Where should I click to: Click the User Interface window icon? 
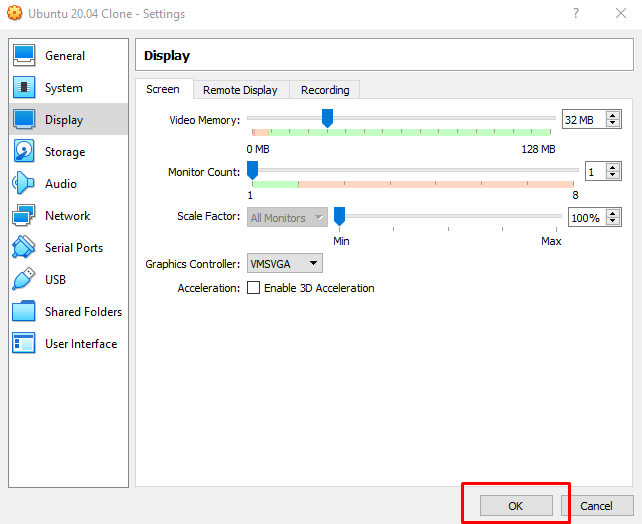click(24, 343)
